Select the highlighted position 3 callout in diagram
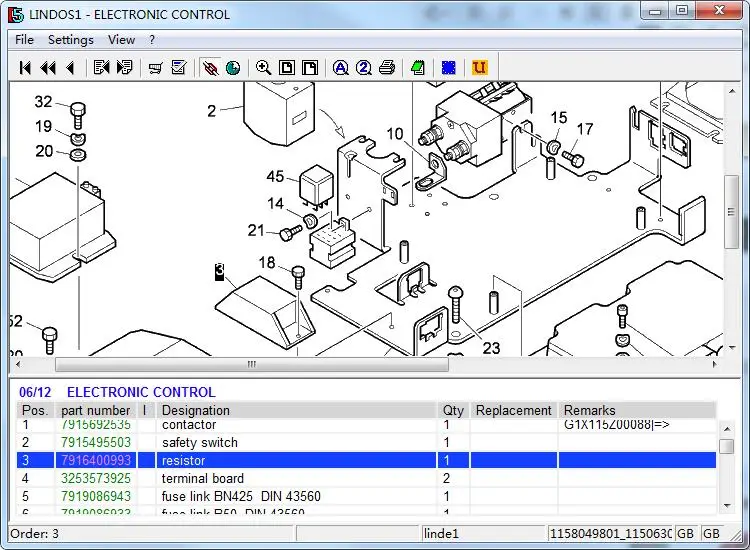 point(220,272)
